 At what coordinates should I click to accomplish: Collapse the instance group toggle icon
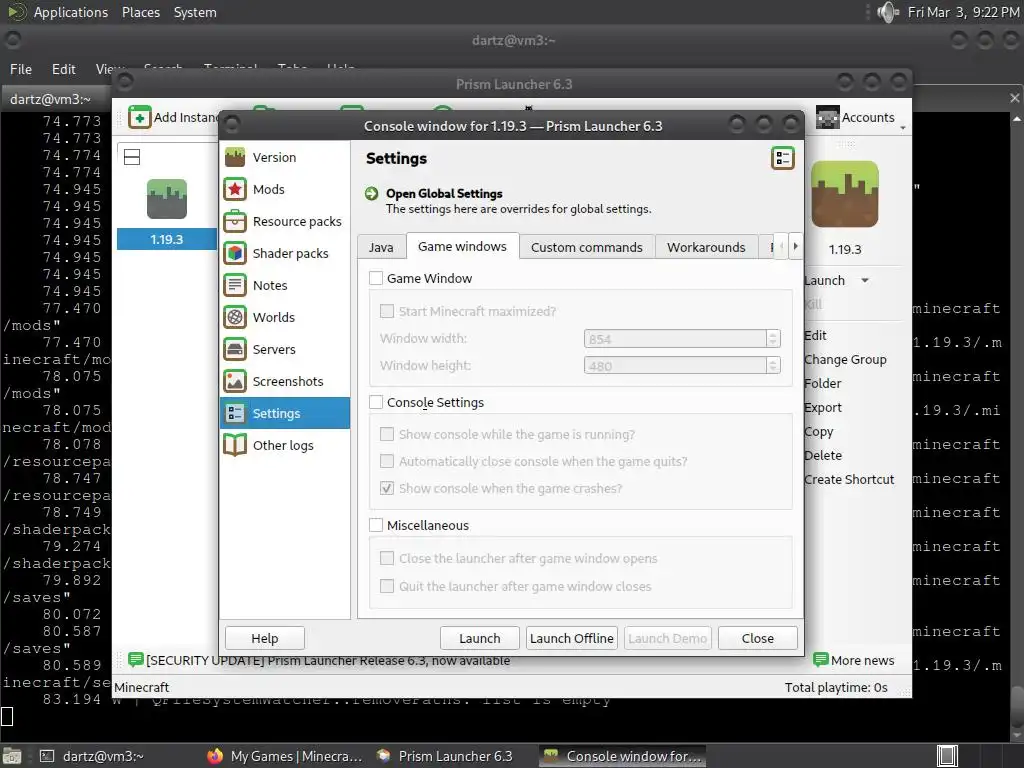(132, 157)
